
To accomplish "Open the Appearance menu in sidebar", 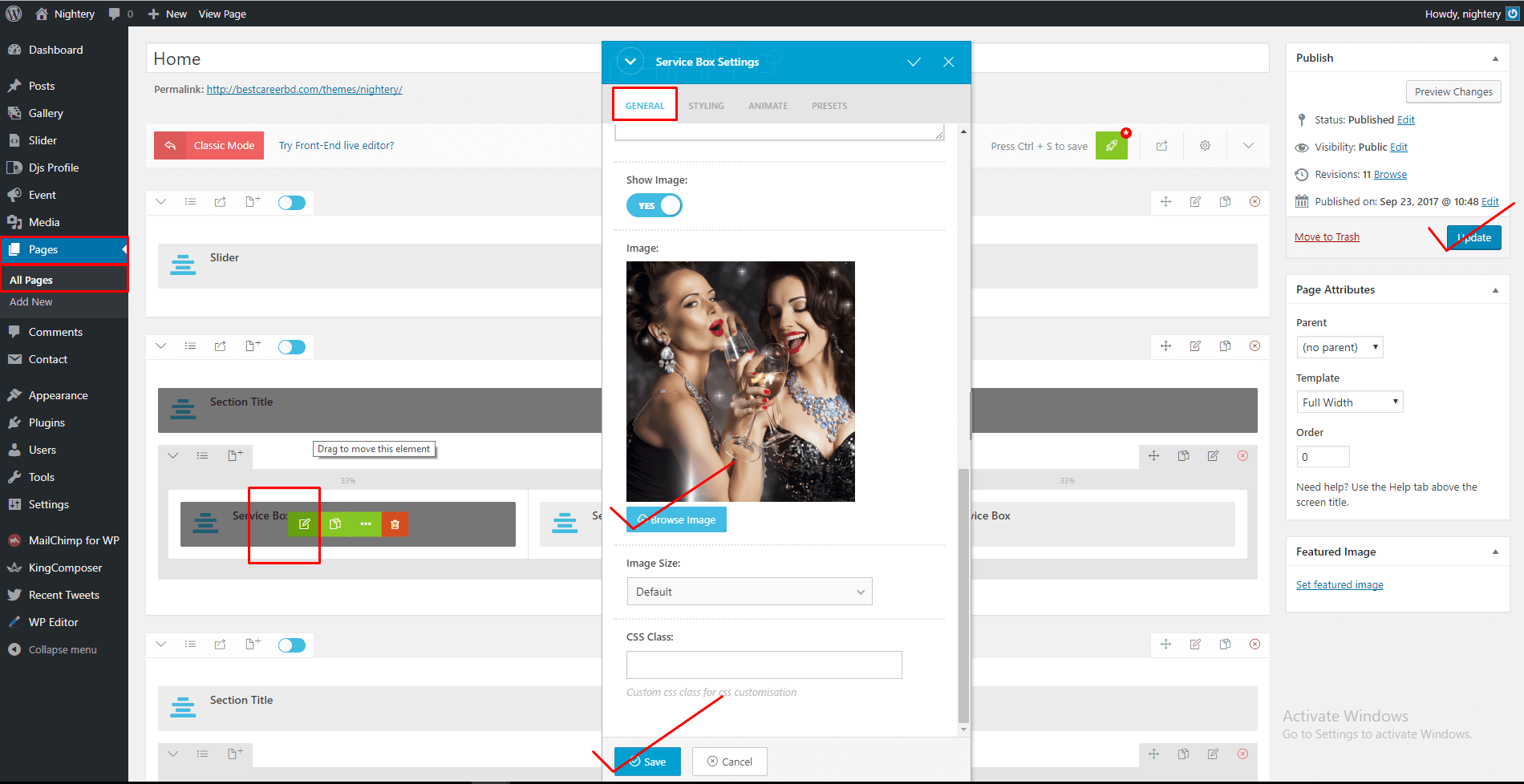I will pyautogui.click(x=58, y=395).
